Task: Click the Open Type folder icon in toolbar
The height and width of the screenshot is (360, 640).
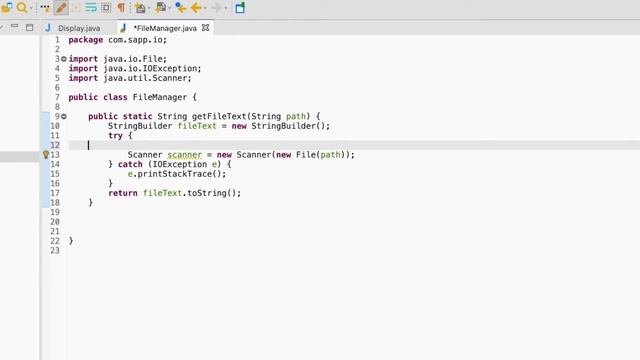Action: point(7,7)
